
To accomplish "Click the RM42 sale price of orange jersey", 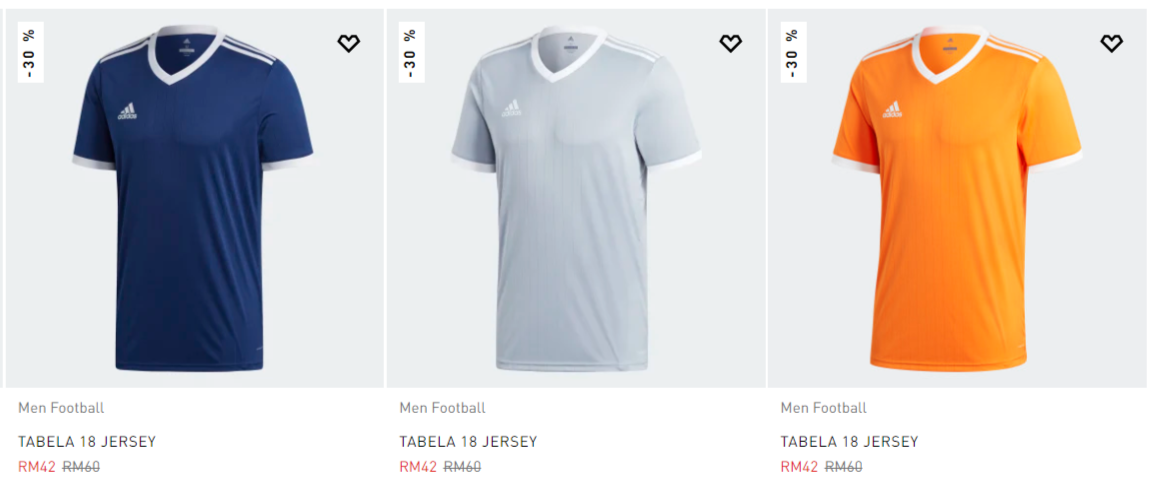I will (799, 466).
